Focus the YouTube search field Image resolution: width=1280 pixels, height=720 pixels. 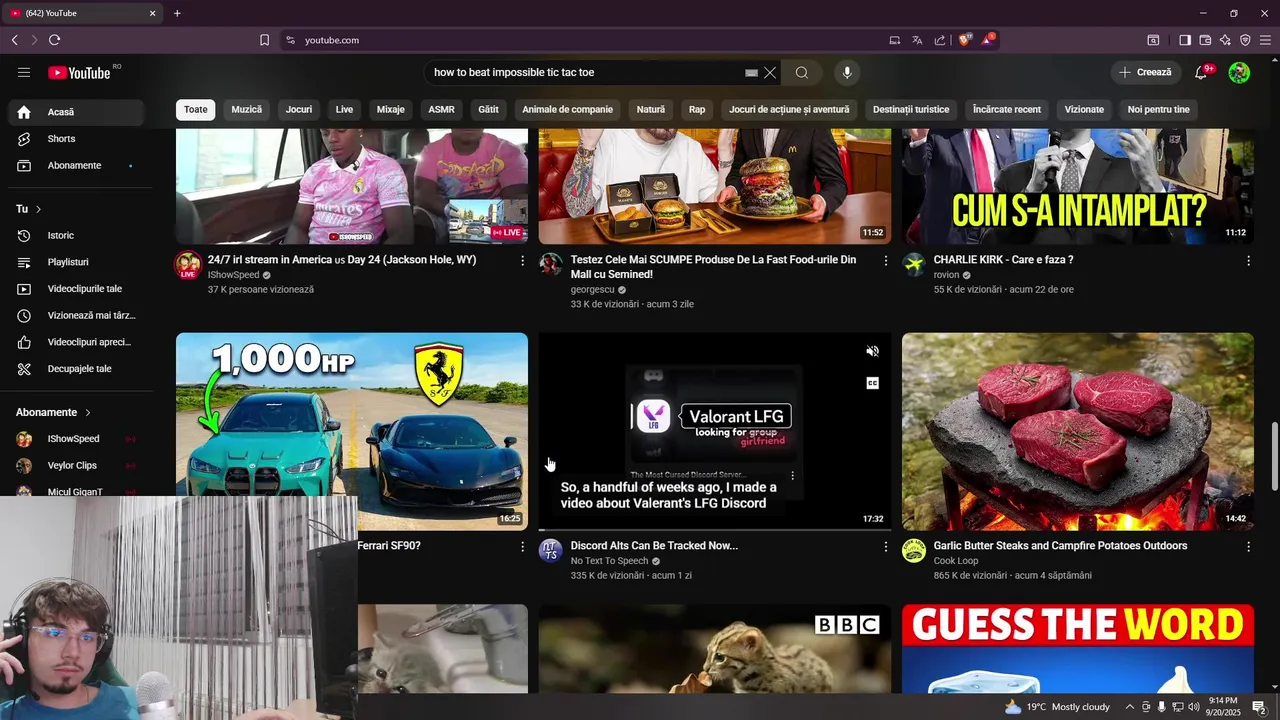(585, 72)
